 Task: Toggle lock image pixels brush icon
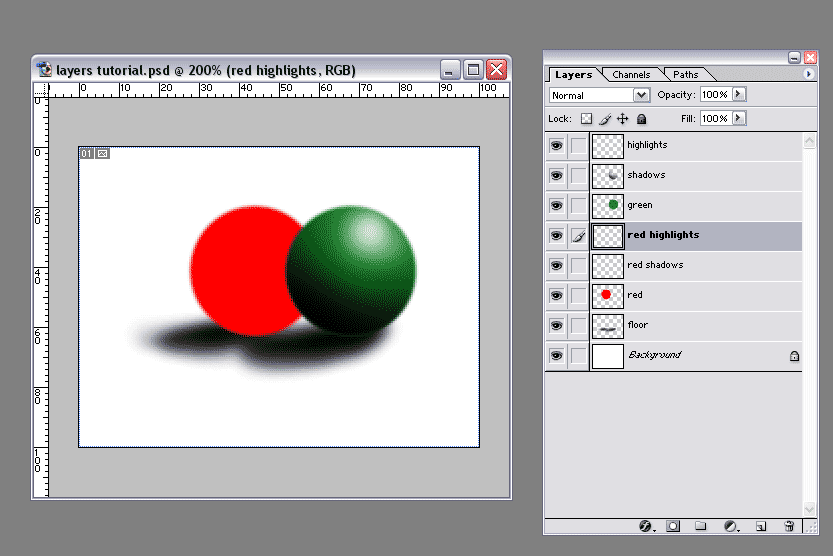pyautogui.click(x=605, y=118)
